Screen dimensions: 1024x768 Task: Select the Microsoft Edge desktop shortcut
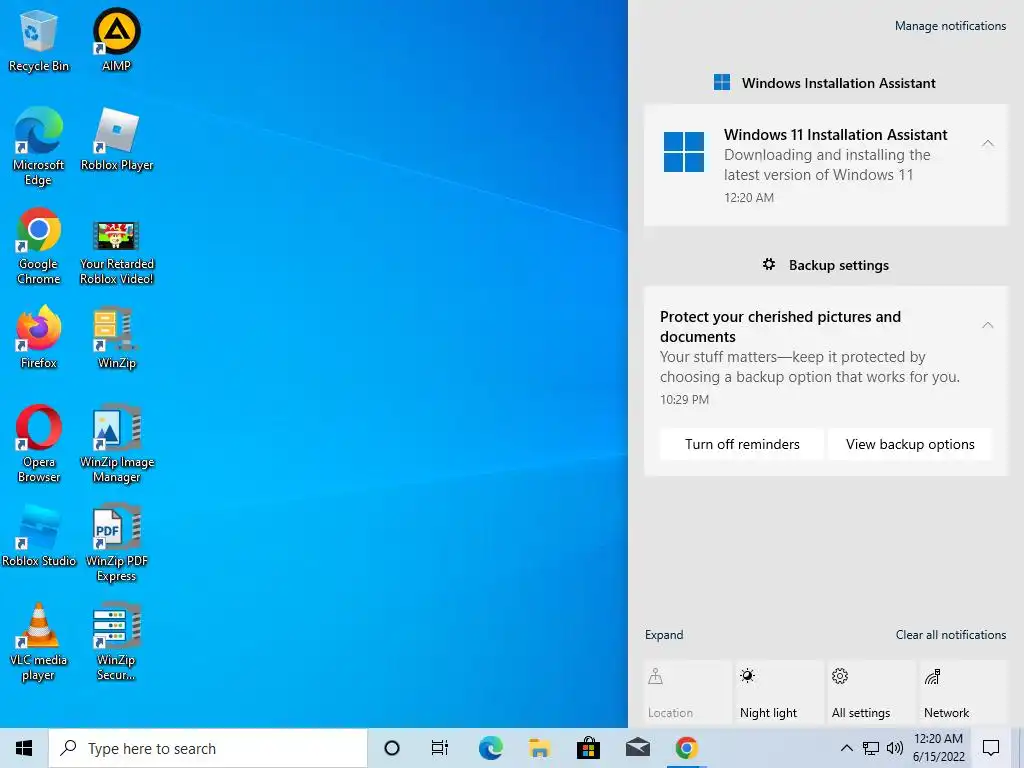39,147
